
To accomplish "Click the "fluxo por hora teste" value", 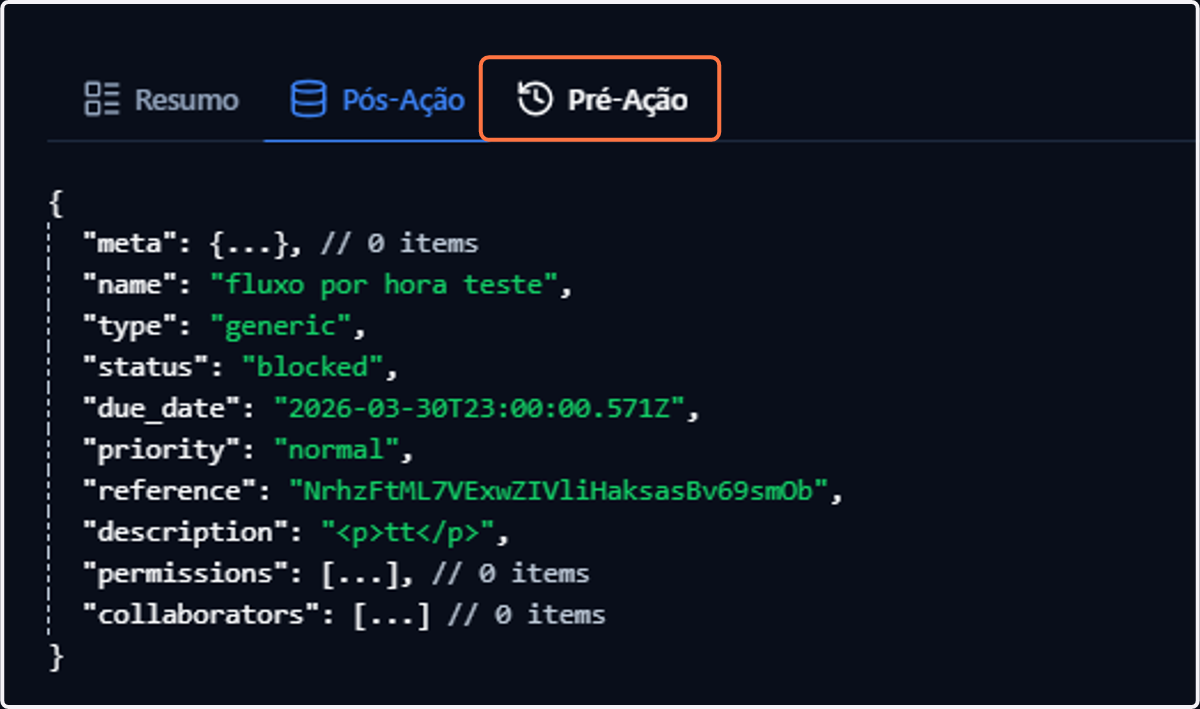I will coord(385,285).
